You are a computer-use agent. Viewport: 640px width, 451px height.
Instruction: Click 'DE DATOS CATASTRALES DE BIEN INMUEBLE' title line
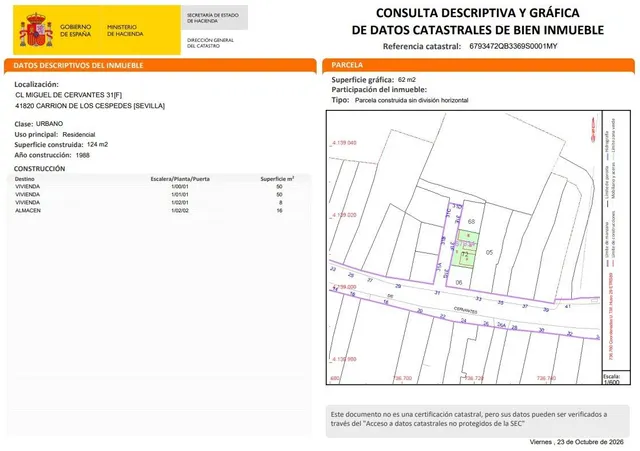pos(478,30)
